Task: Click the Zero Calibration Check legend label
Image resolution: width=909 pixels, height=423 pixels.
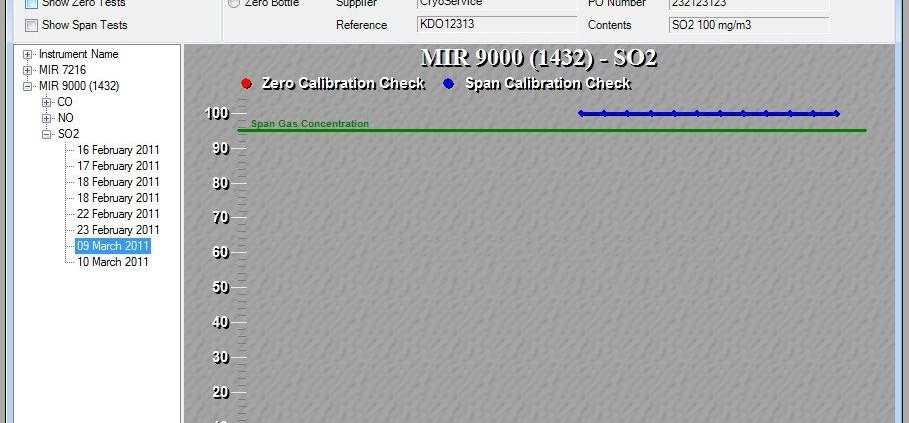Action: coord(343,83)
